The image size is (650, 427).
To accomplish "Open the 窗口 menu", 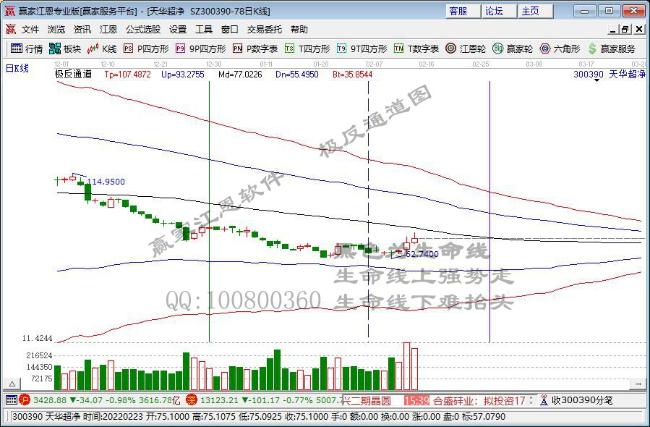I will point(230,29).
